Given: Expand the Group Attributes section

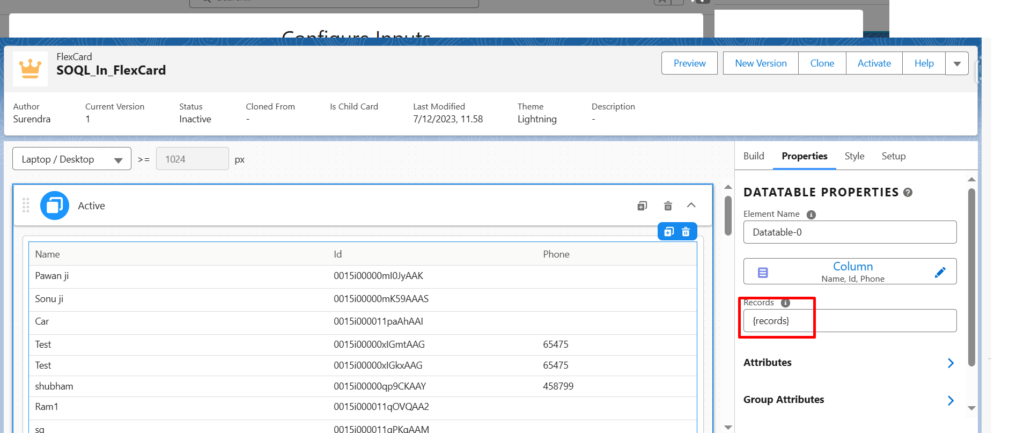Looking at the screenshot, I should pos(849,400).
